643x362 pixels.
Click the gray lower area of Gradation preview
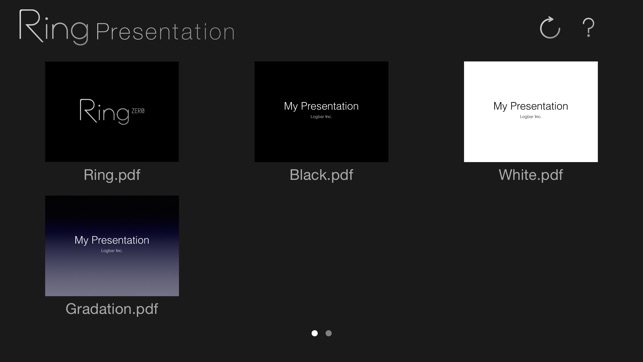click(x=112, y=279)
